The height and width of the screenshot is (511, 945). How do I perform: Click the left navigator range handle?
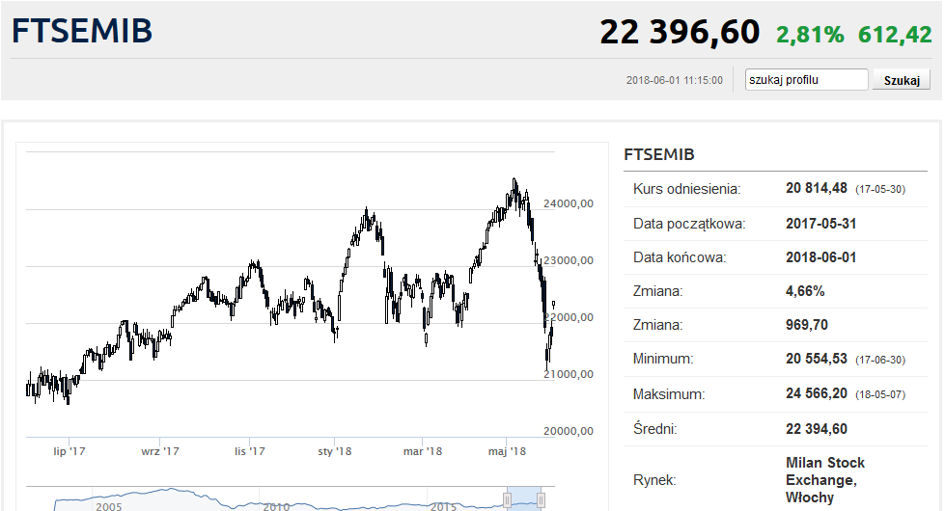click(x=507, y=500)
